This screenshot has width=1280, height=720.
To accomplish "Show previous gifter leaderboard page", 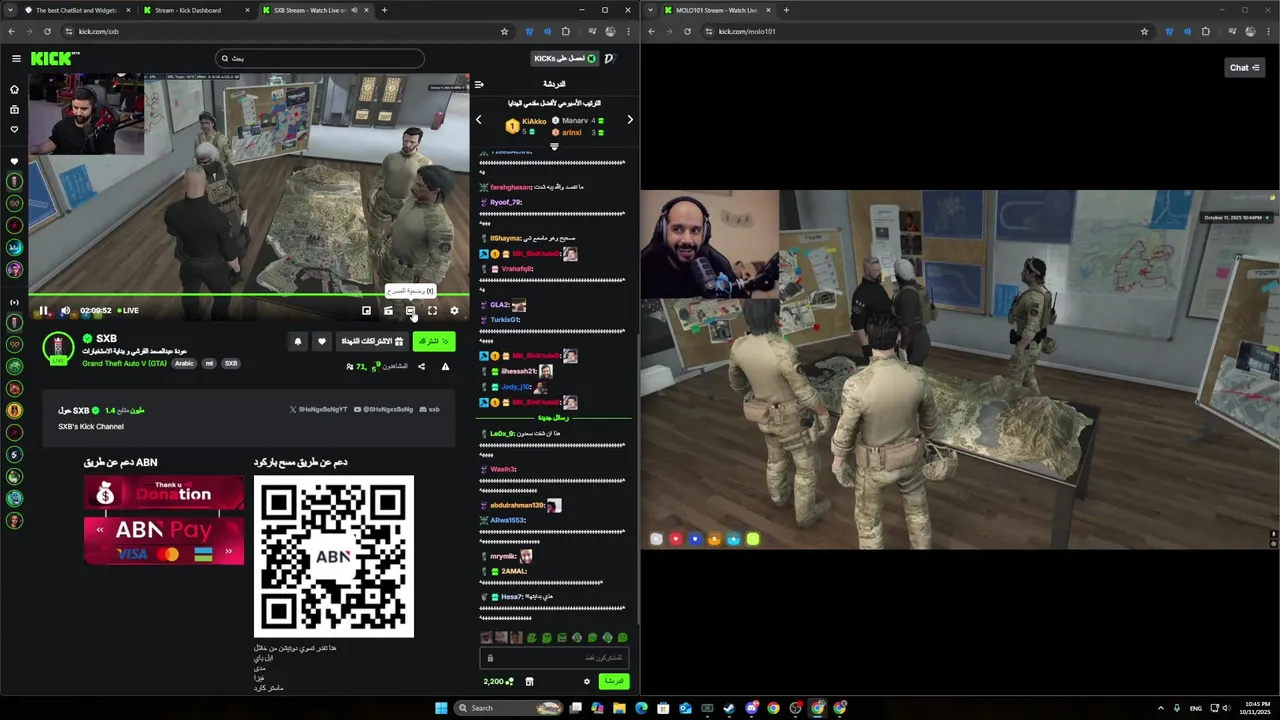I will click(x=478, y=120).
